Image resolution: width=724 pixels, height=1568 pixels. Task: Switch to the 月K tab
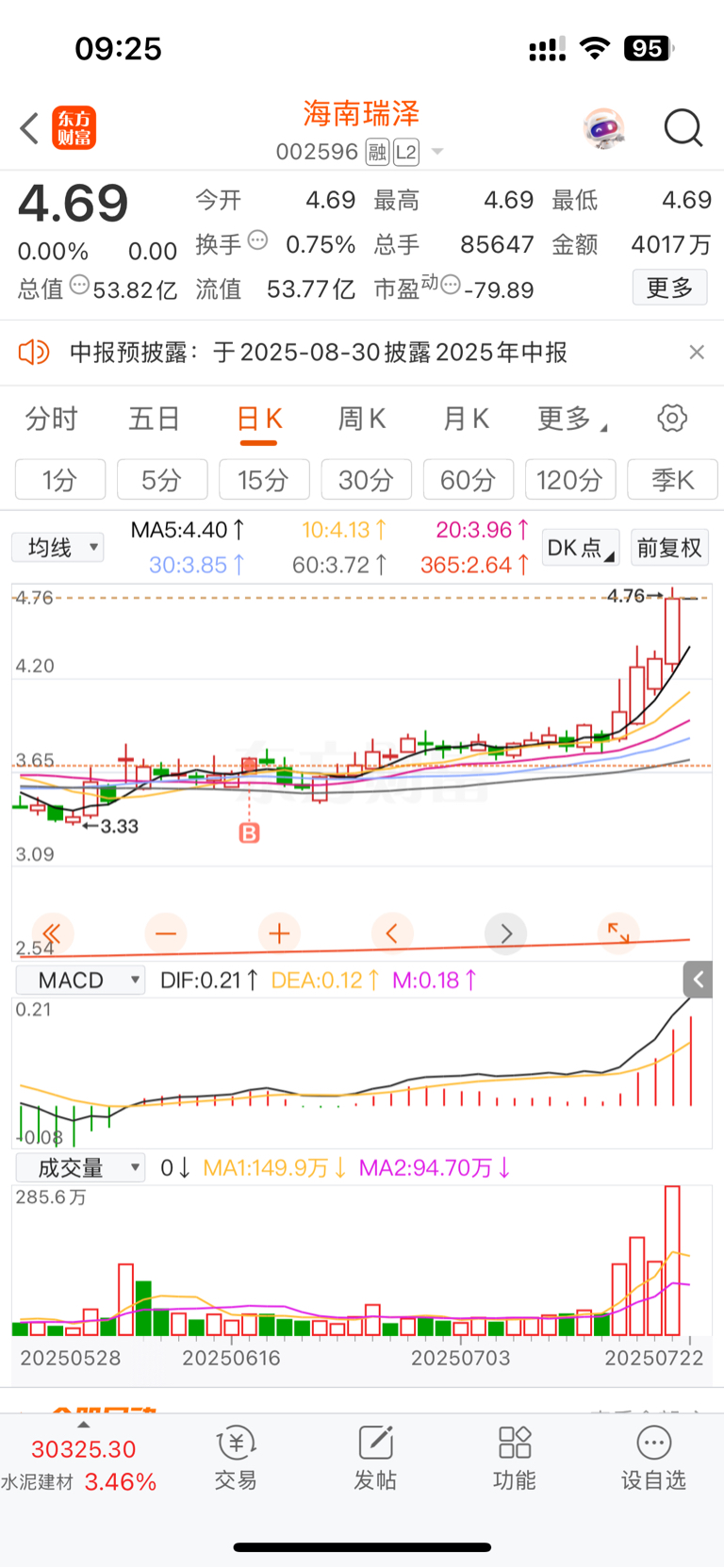[466, 419]
